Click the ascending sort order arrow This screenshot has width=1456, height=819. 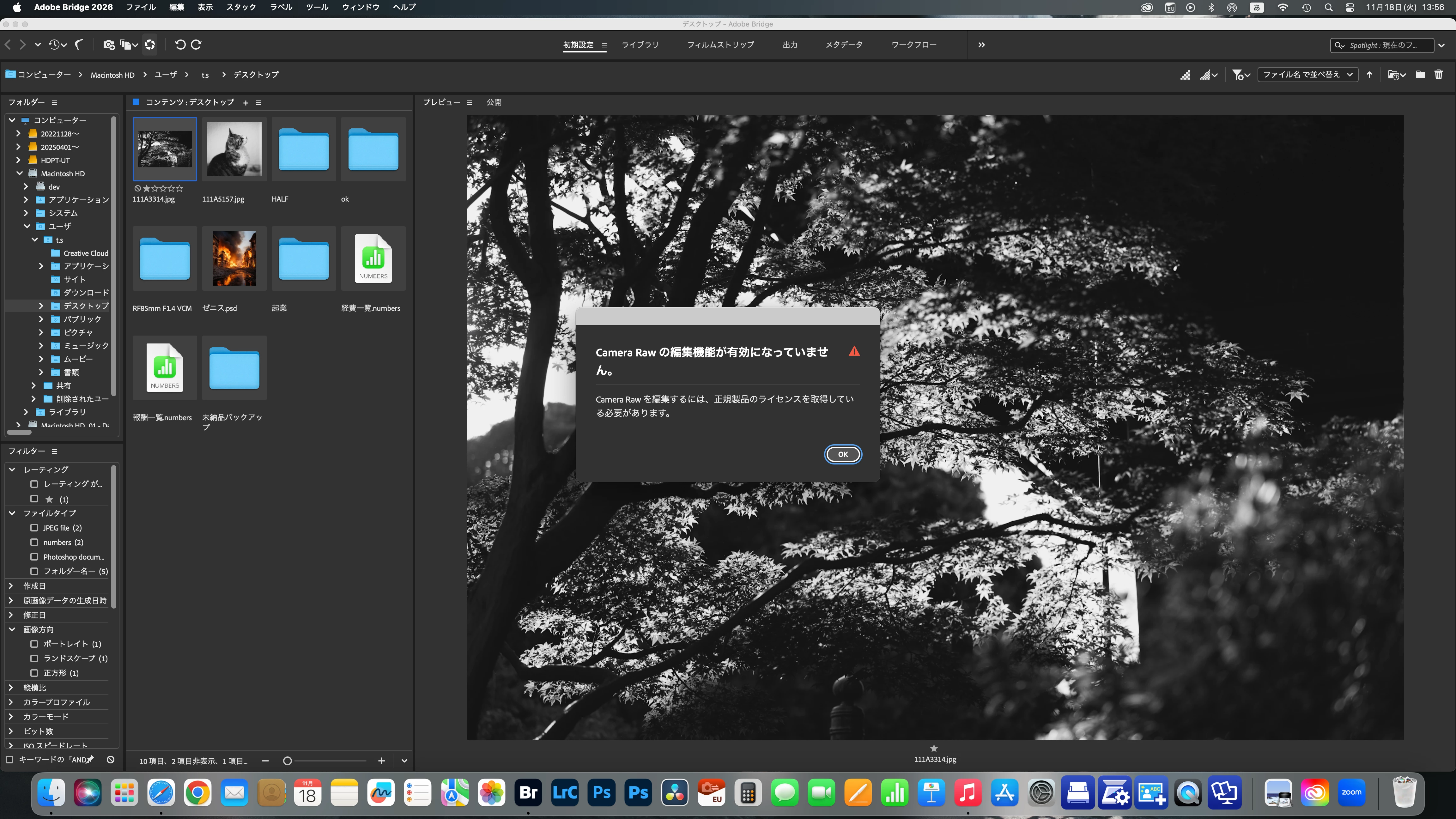[1369, 75]
